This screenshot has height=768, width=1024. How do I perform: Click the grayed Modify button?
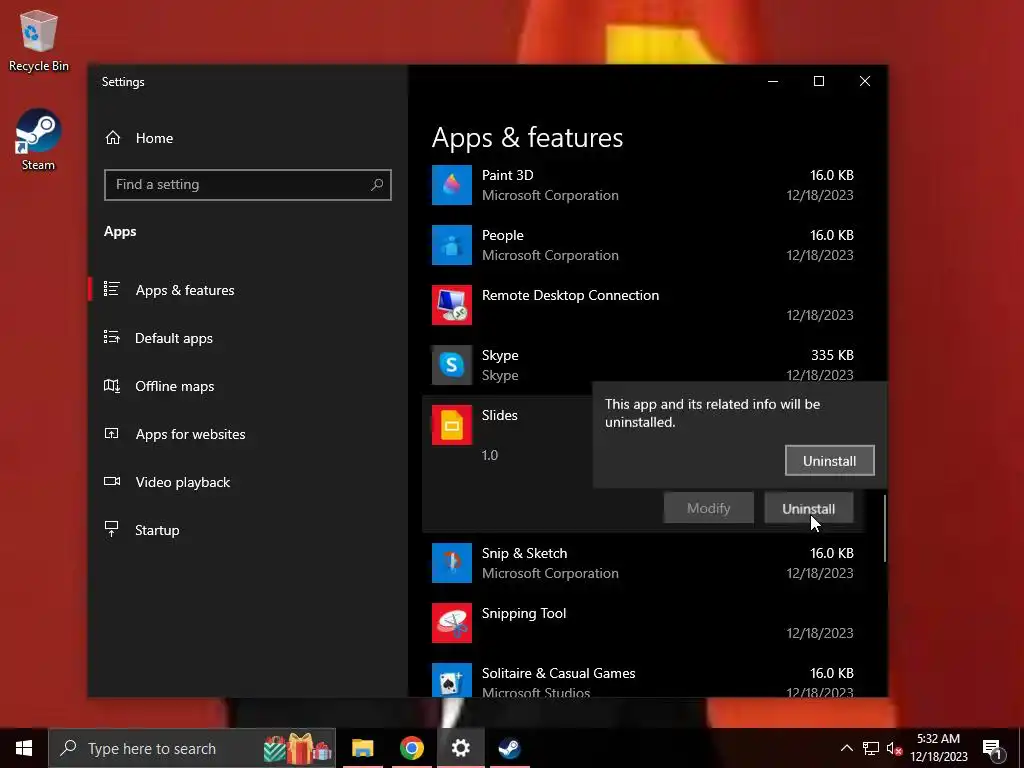(709, 508)
